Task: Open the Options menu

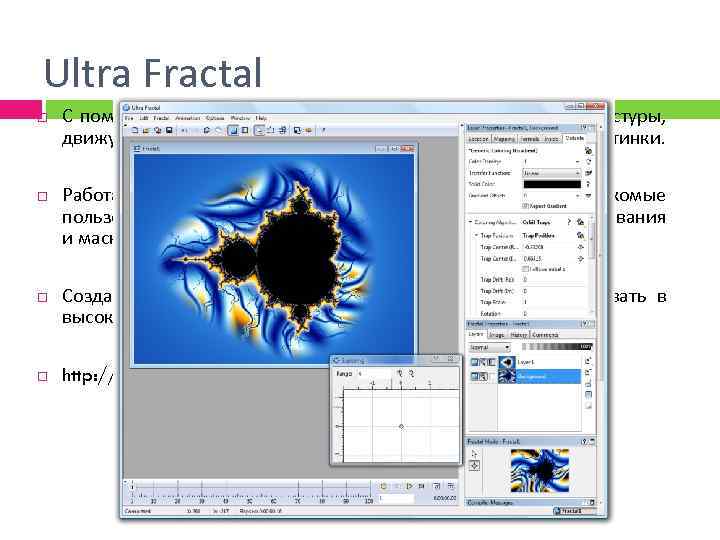Action: (x=214, y=118)
